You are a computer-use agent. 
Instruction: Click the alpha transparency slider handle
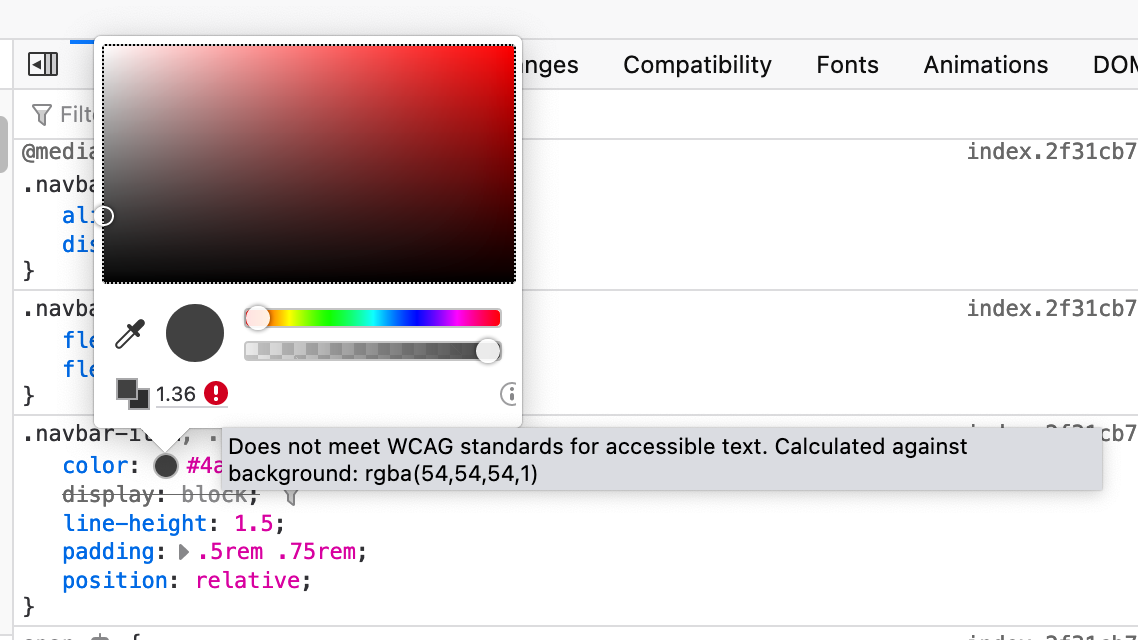pos(488,351)
